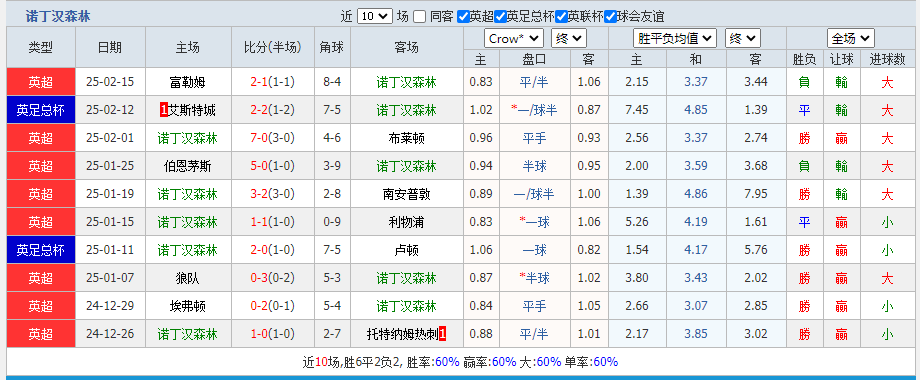This screenshot has height=380, width=920.
Task: Open the Crow* bookmaker dropdown
Action: 514,39
